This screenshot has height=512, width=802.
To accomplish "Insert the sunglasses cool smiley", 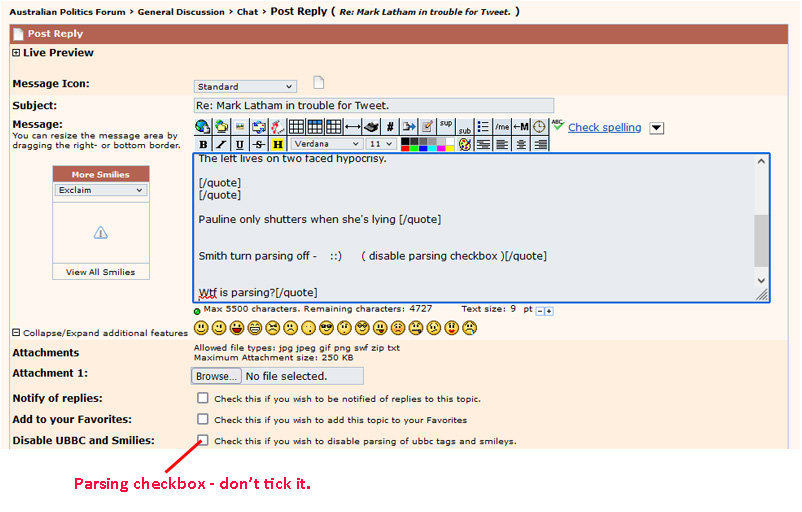I will coord(326,328).
